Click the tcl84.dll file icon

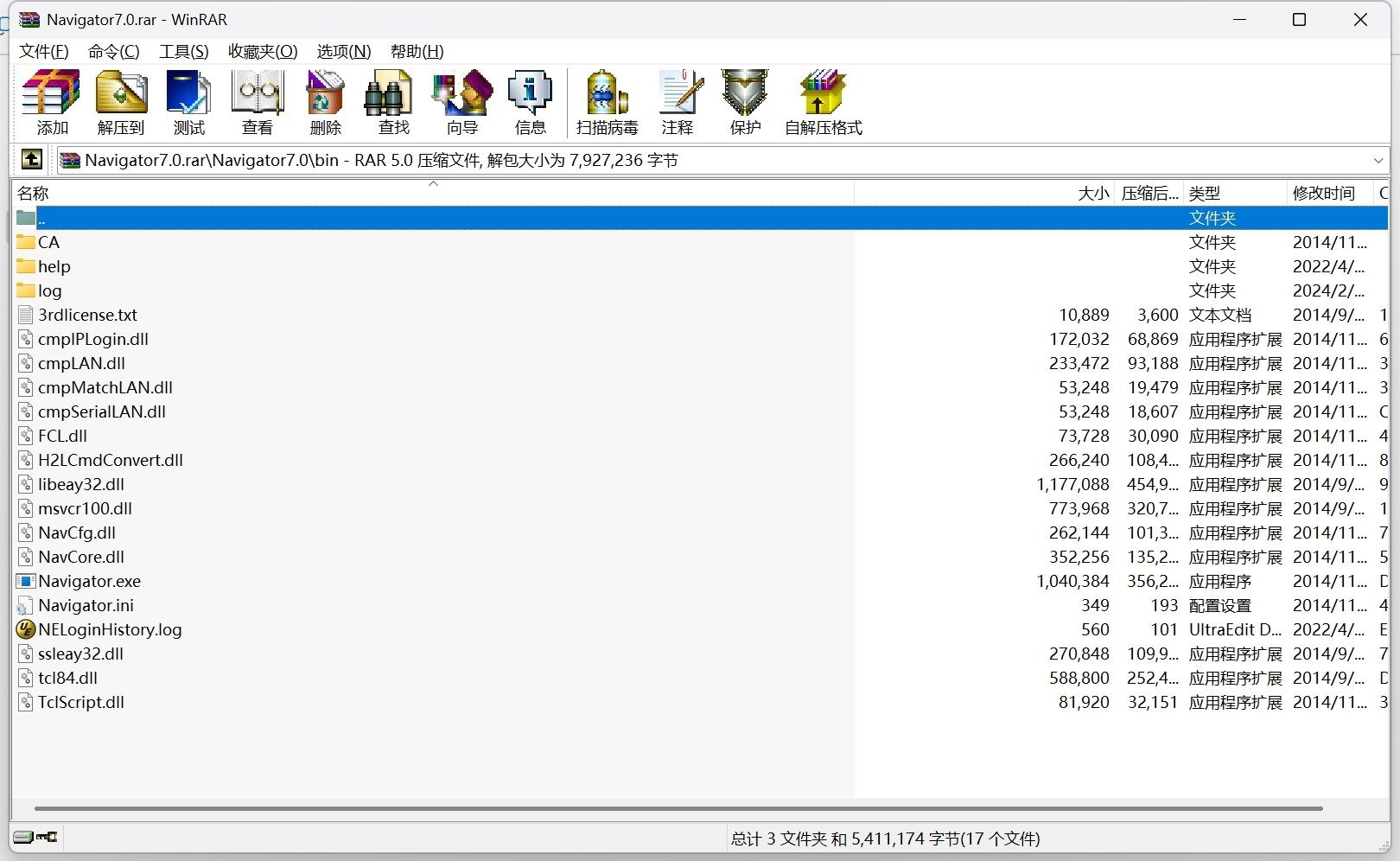tap(26, 678)
